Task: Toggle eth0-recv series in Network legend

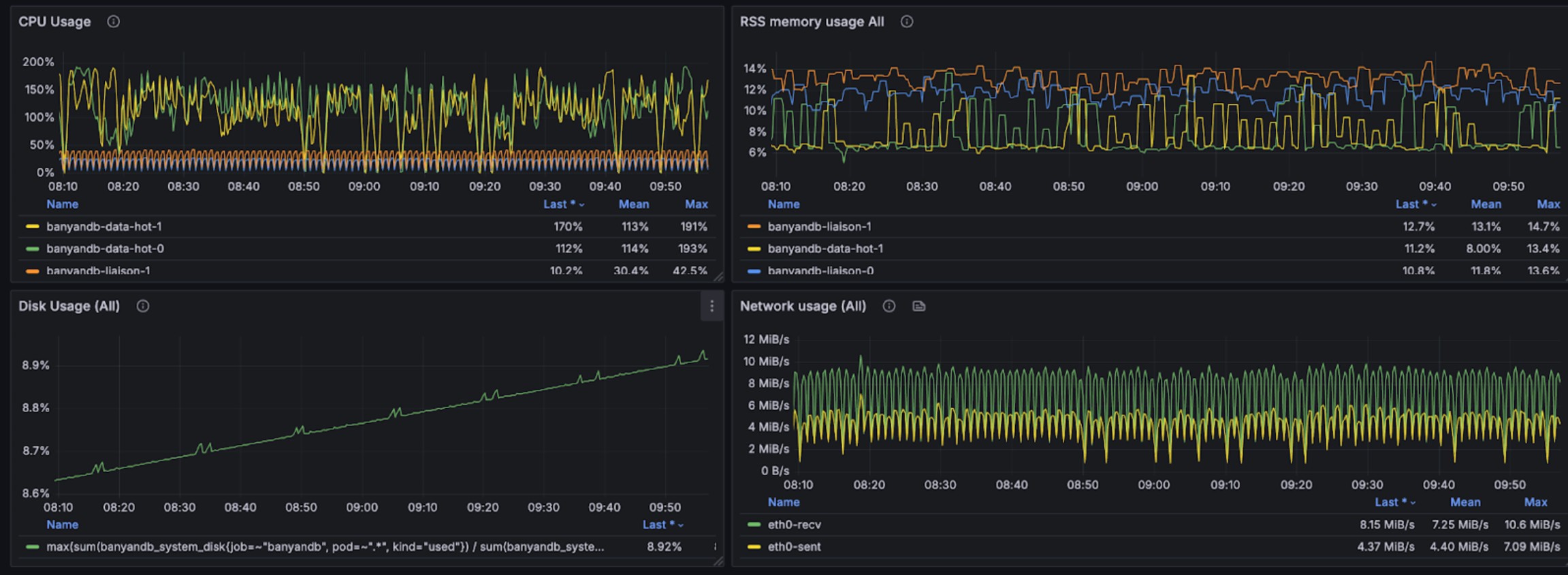Action: pyautogui.click(x=794, y=525)
